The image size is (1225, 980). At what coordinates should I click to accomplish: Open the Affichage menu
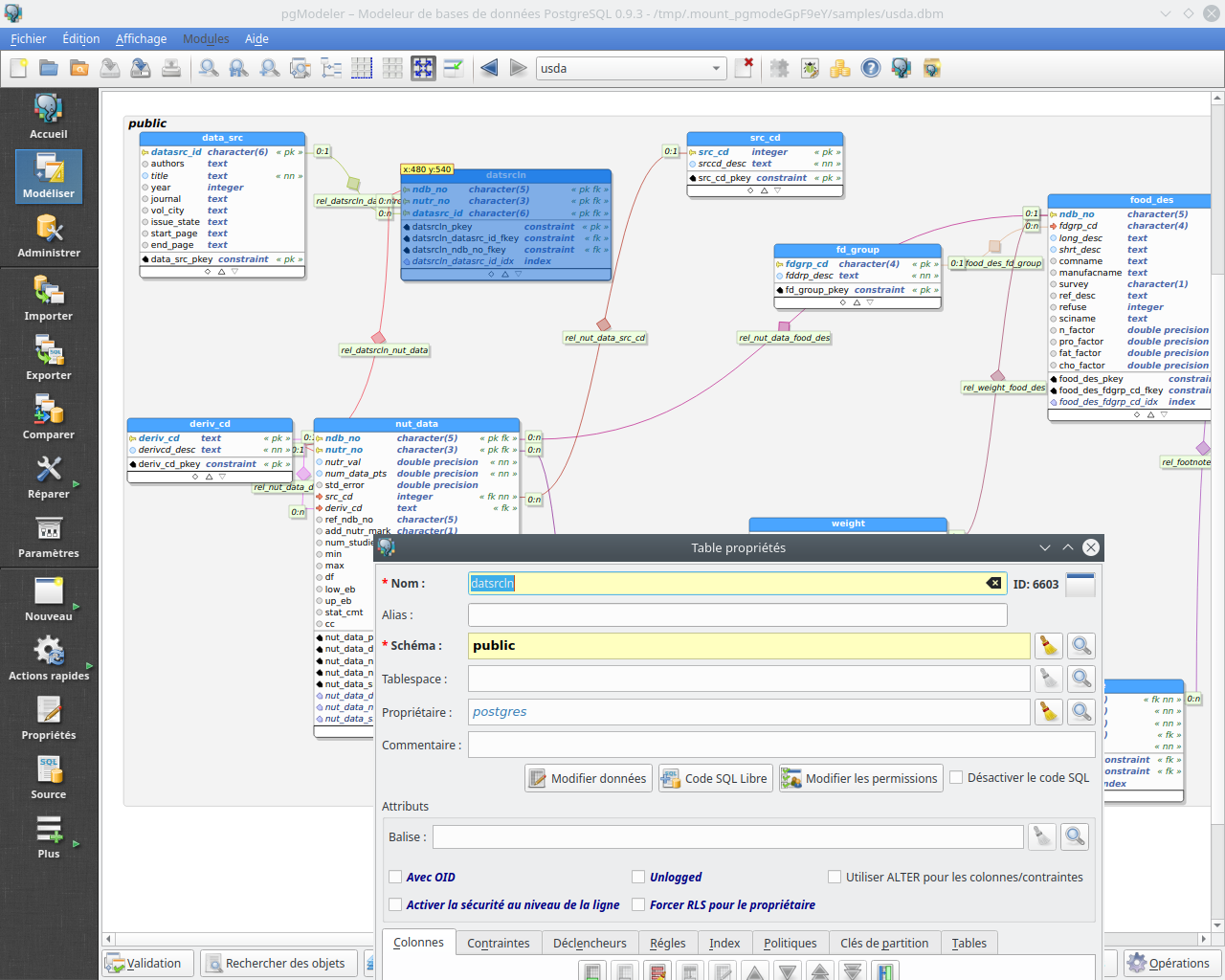[141, 38]
